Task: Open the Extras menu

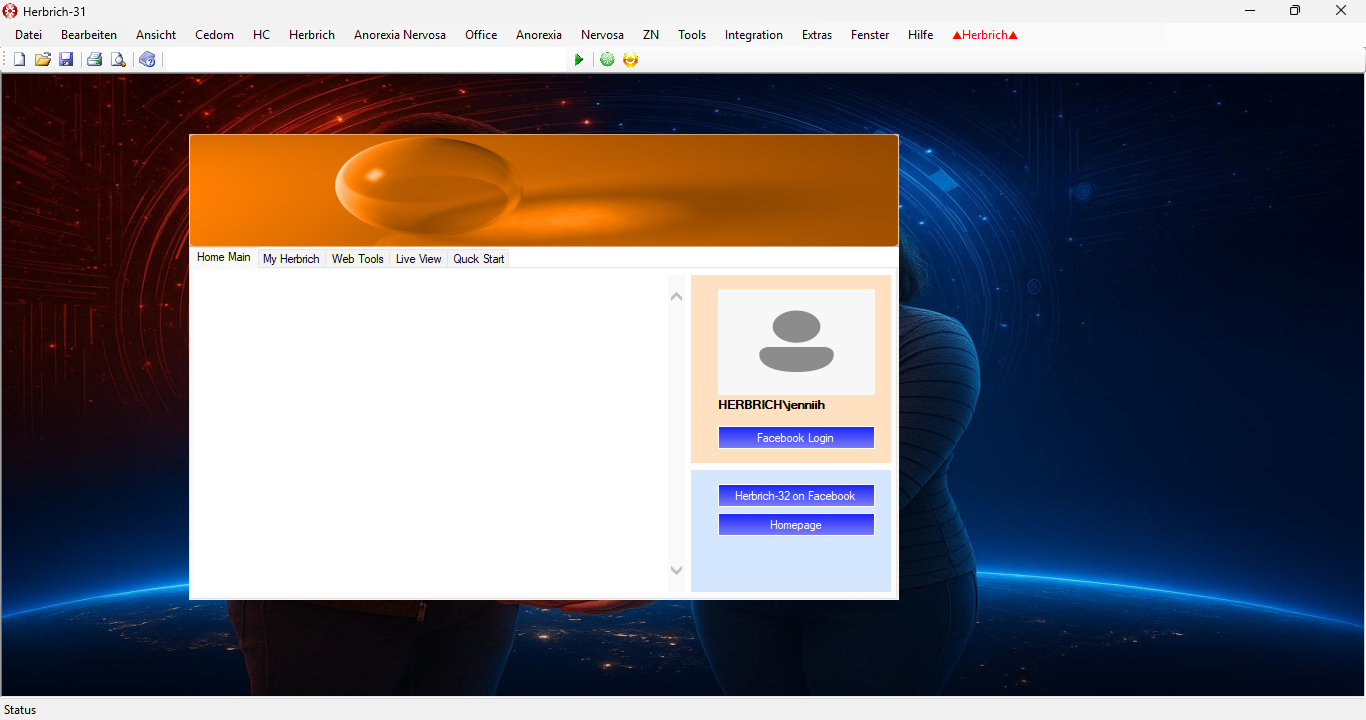Action: [x=817, y=35]
